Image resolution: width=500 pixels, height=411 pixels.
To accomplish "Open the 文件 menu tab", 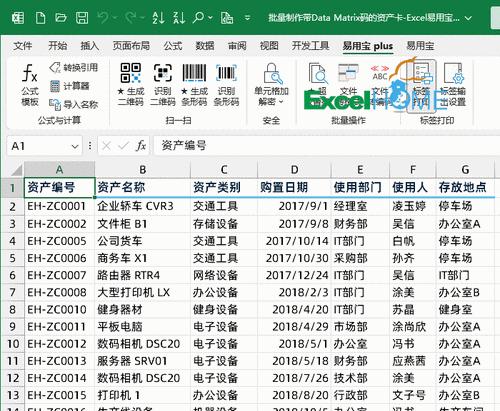I will tap(23, 46).
